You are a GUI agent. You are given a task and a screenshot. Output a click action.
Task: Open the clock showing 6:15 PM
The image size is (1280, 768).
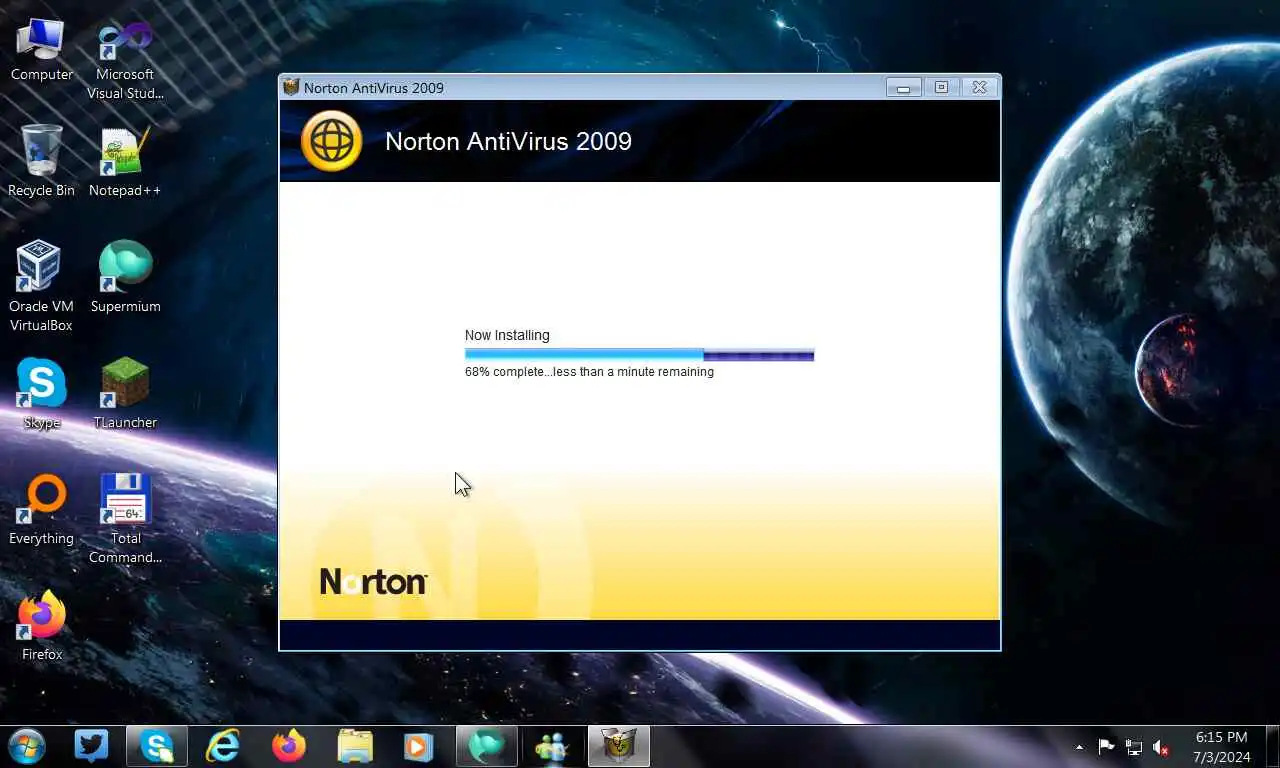(x=1221, y=747)
